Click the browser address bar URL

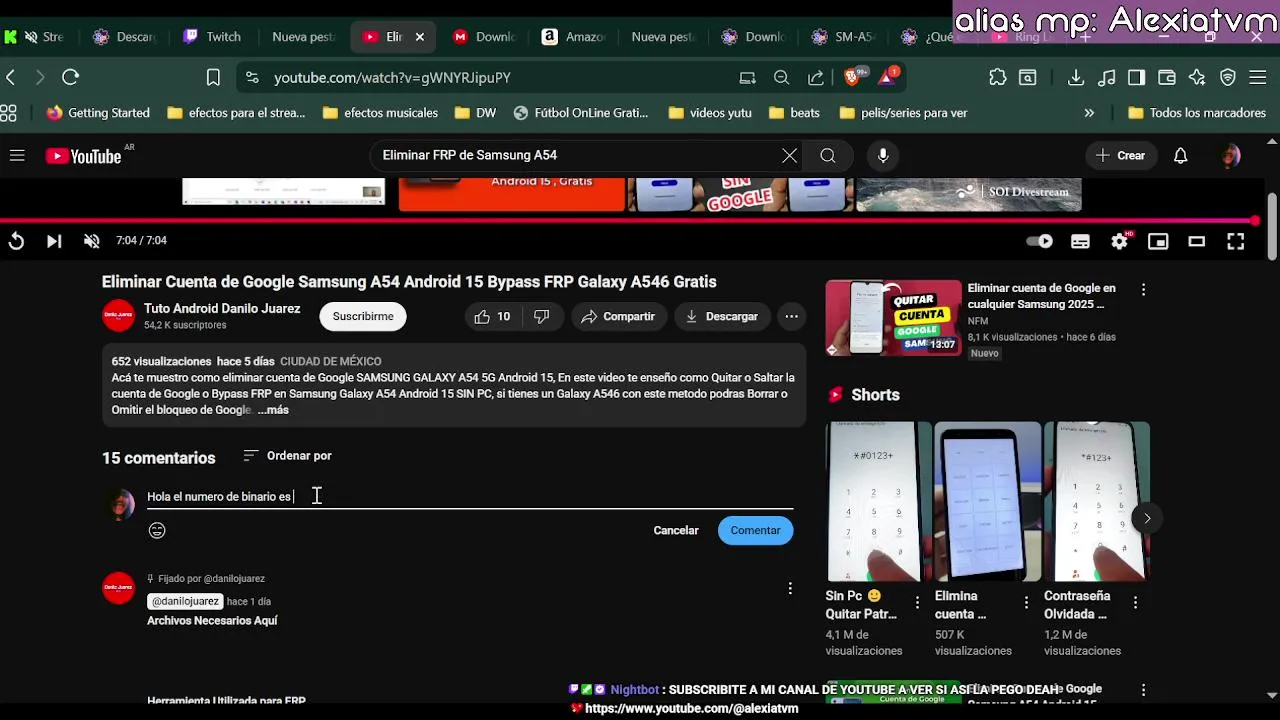pos(392,77)
